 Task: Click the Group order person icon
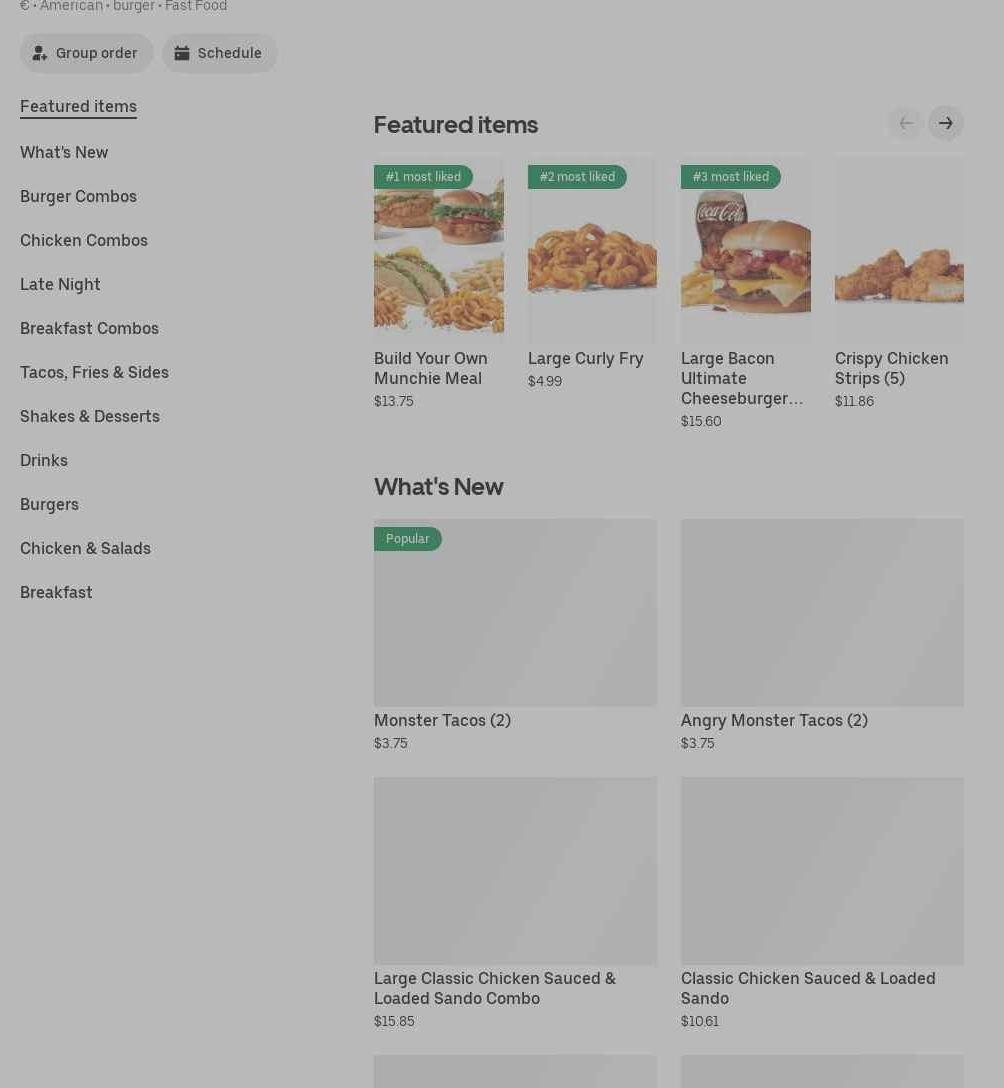[x=40, y=53]
